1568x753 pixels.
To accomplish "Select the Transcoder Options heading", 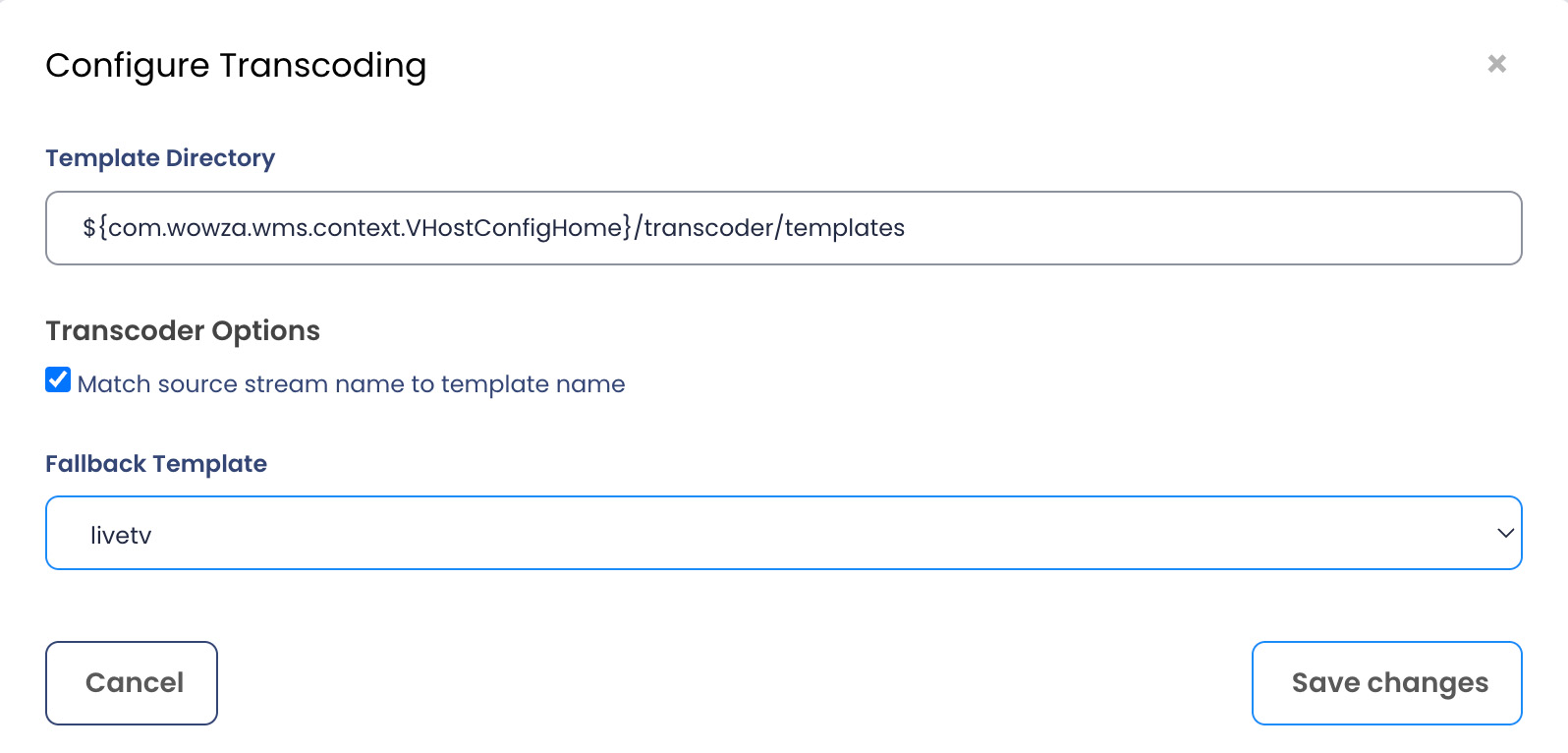I will (183, 331).
